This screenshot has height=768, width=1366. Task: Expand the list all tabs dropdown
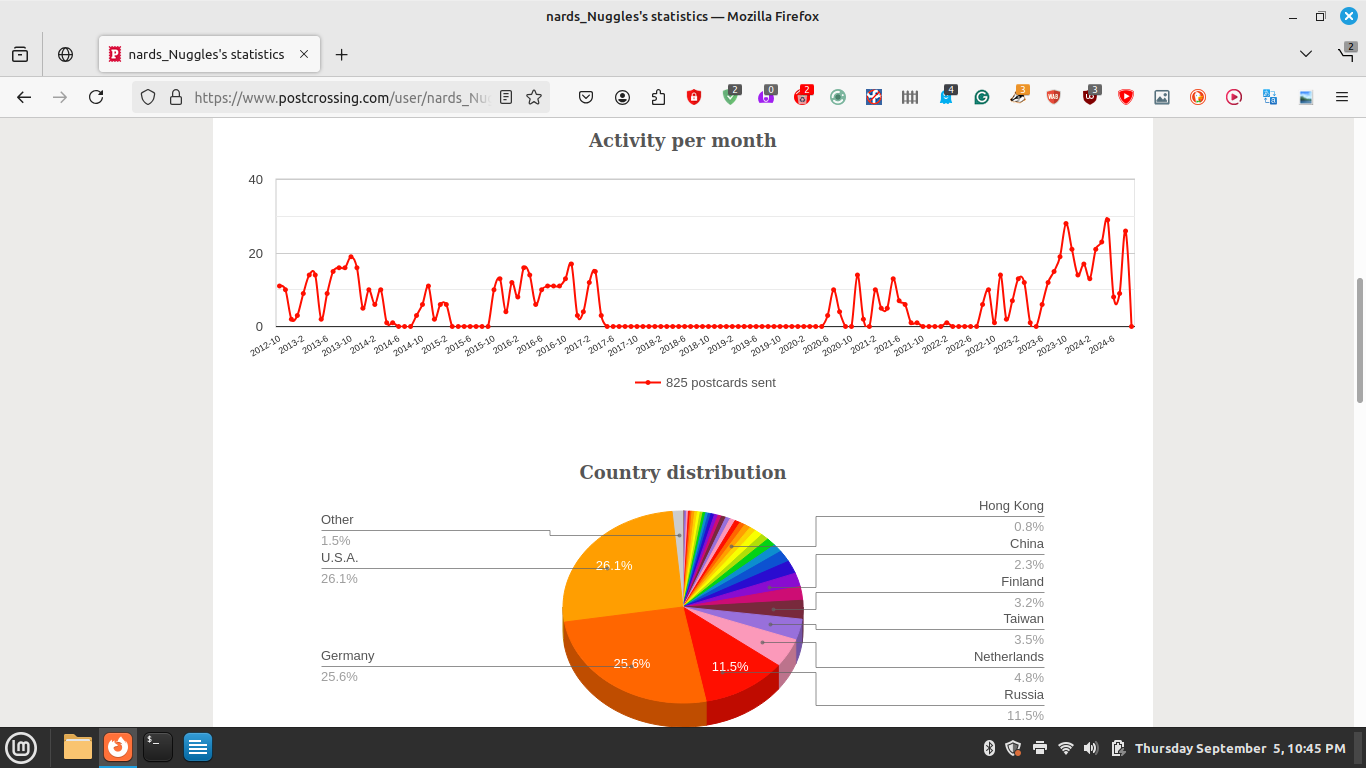point(1306,54)
